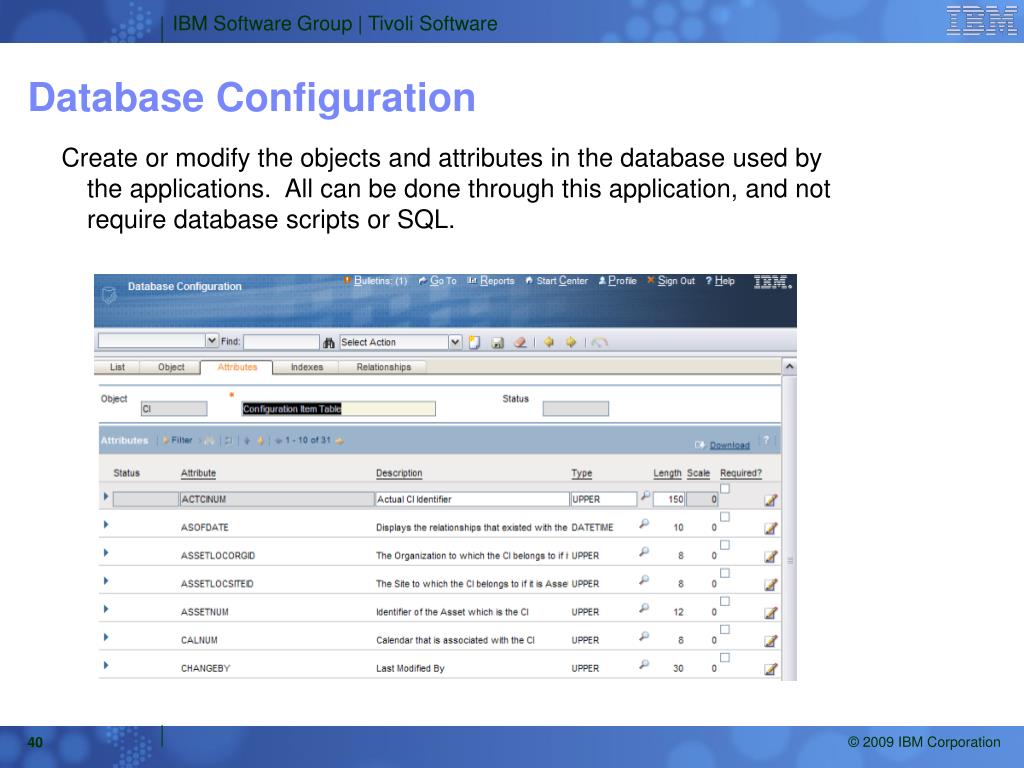Click the Sign Out link
Image resolution: width=1024 pixels, height=768 pixels.
click(x=671, y=281)
